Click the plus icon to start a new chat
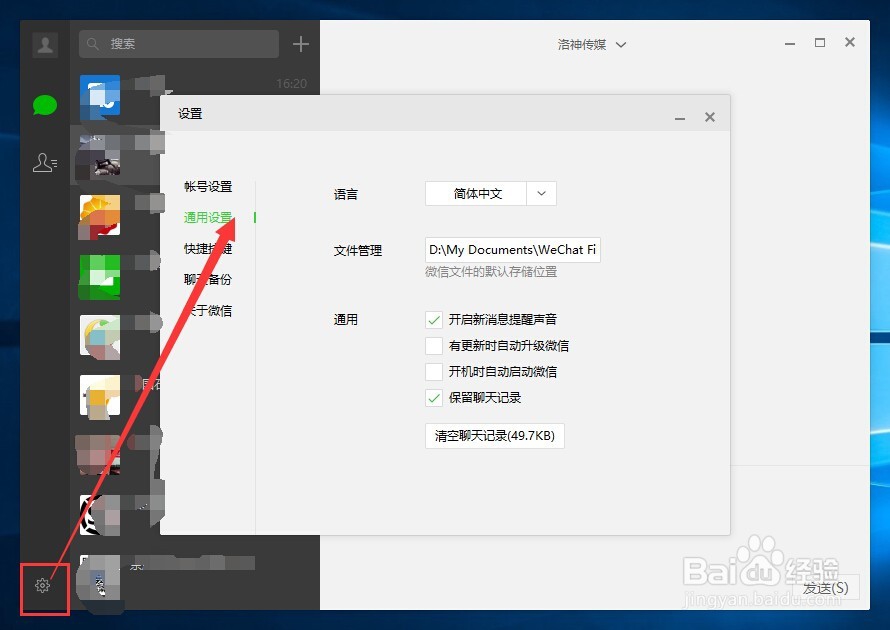Screen dimensions: 890x630 (x=299, y=44)
